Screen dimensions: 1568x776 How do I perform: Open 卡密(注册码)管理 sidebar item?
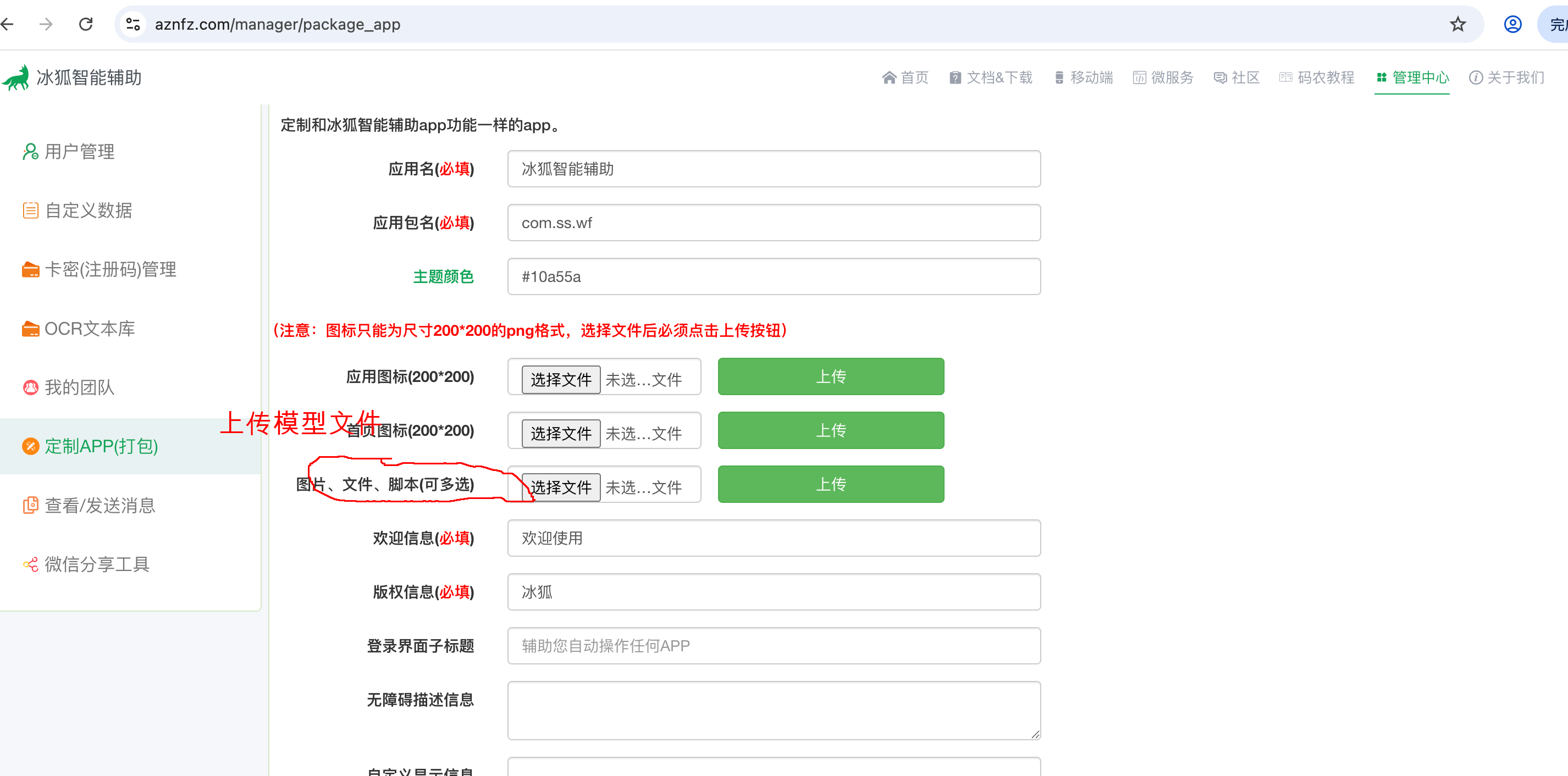click(x=110, y=269)
